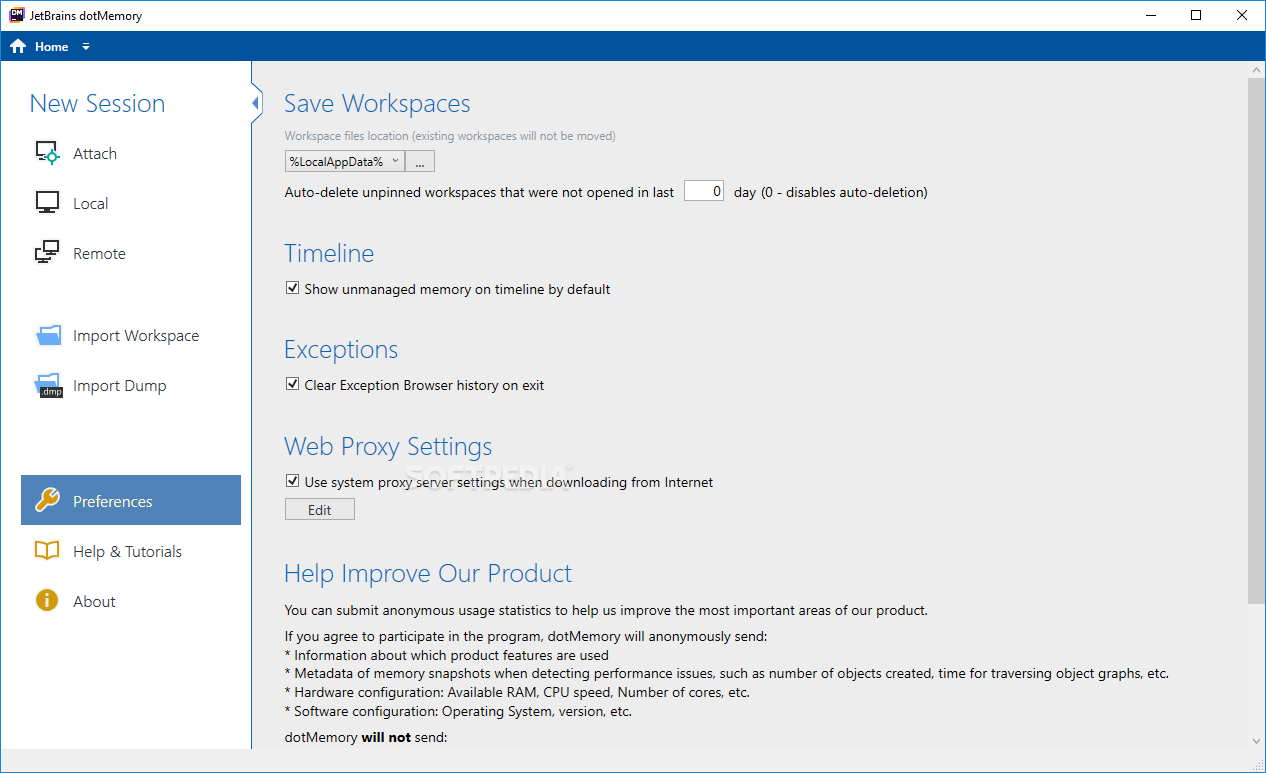Click the Attach session icon
The image size is (1266, 773).
click(x=48, y=153)
